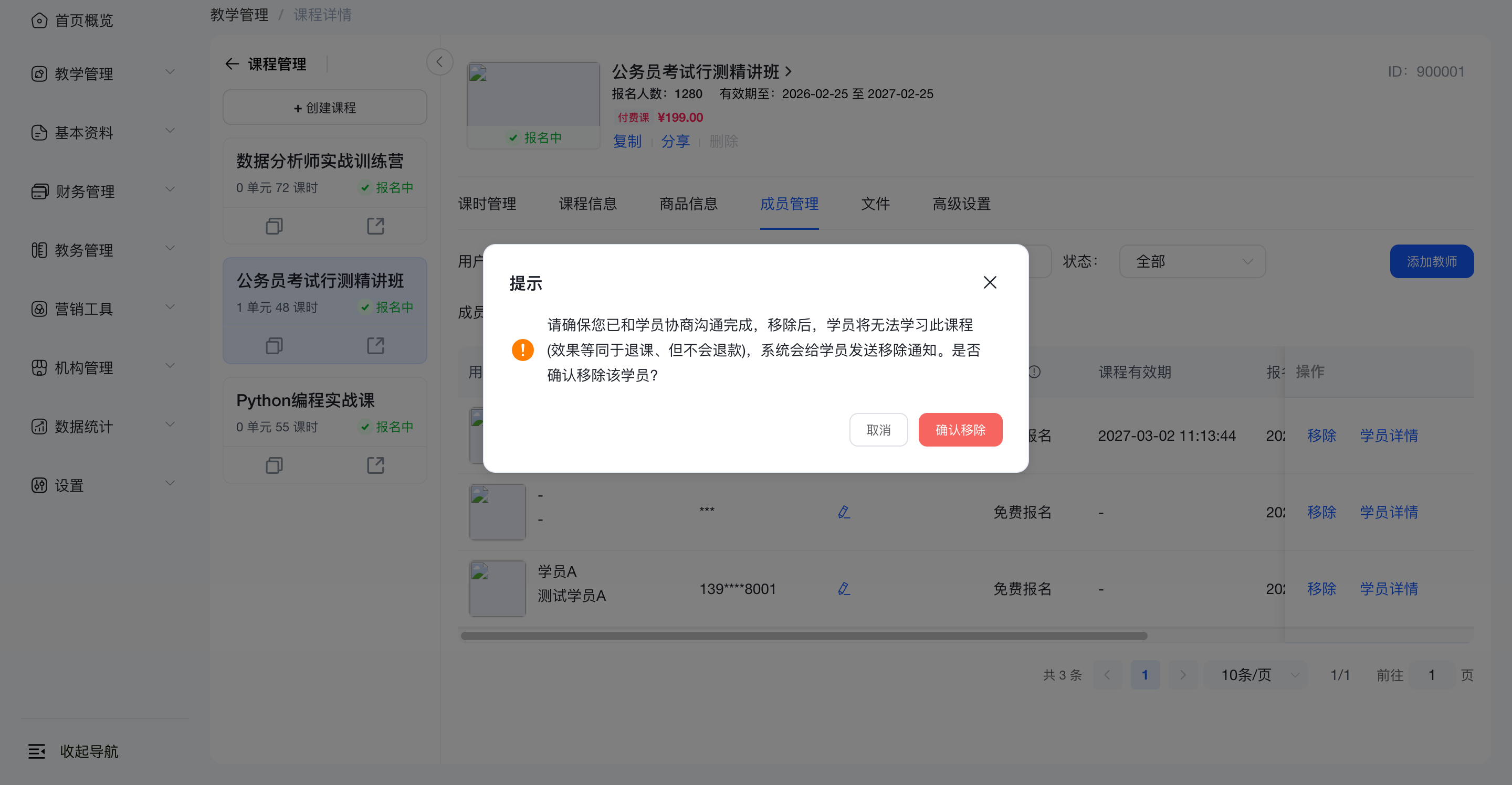The width and height of the screenshot is (1512, 785).
Task: Open the 状态 全部 dropdown
Action: click(1192, 261)
